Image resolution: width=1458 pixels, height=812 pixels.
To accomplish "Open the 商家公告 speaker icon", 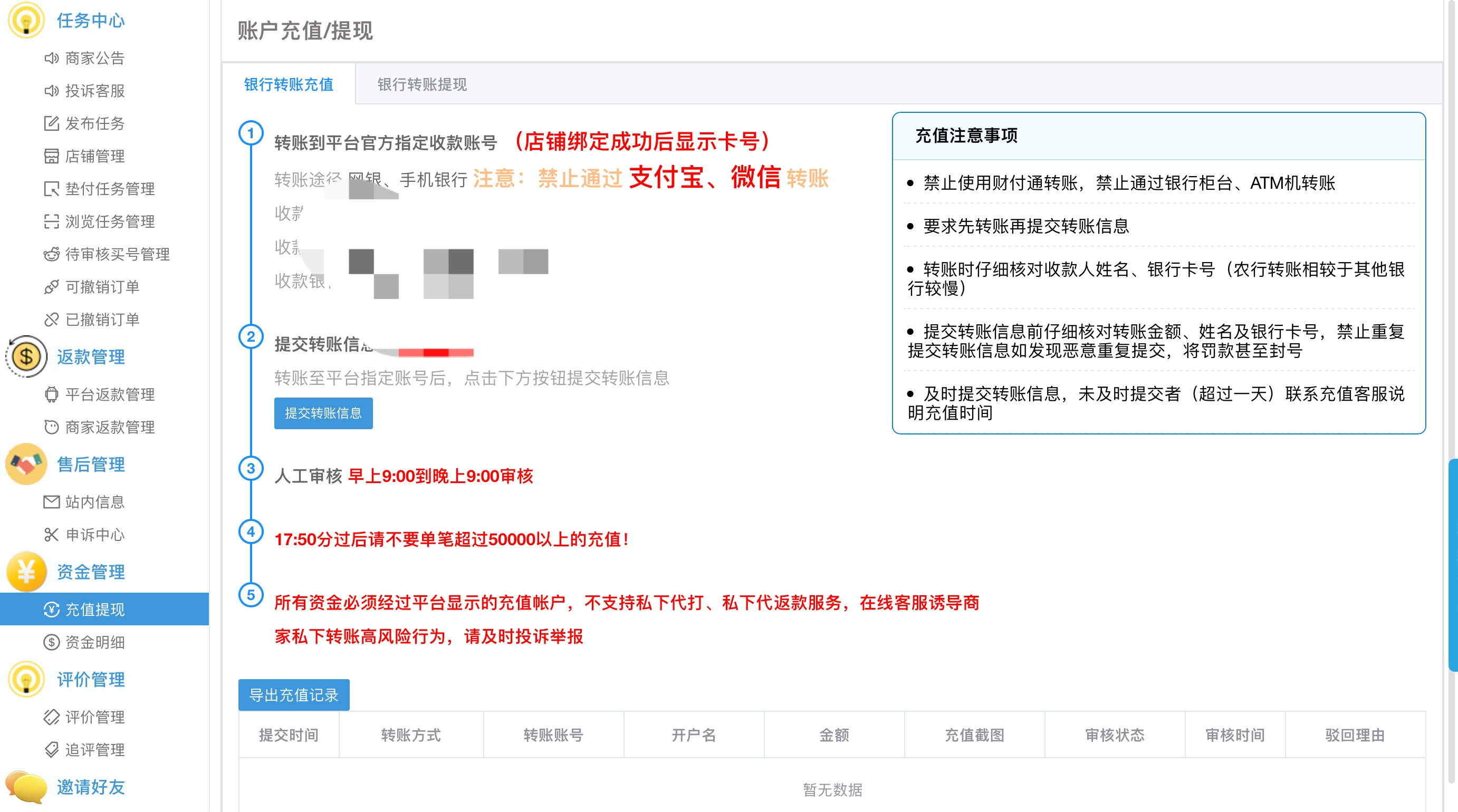I will click(x=52, y=59).
